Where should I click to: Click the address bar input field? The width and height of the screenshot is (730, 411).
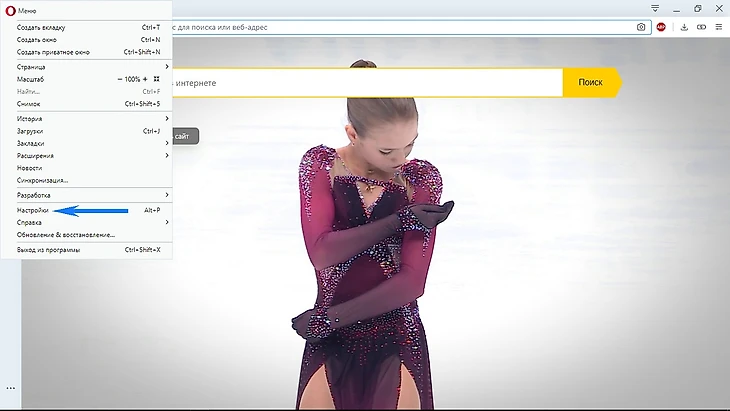point(400,27)
